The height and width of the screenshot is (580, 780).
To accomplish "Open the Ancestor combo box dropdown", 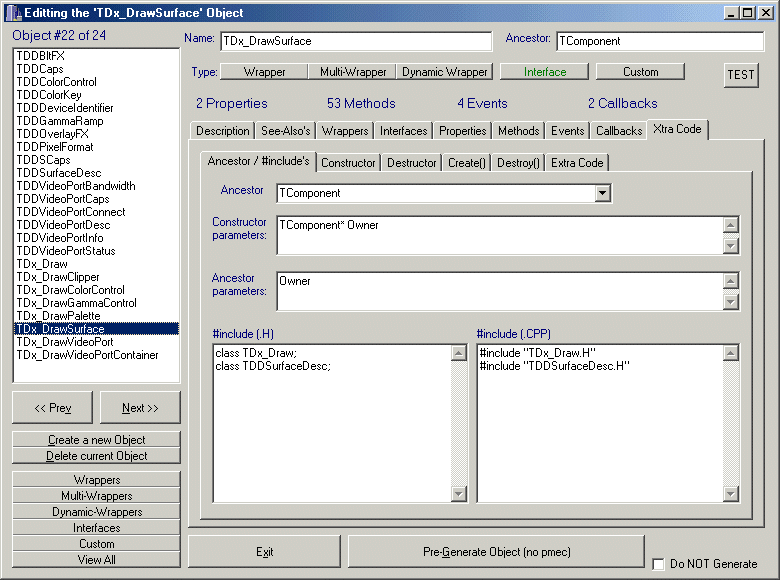I will 602,193.
